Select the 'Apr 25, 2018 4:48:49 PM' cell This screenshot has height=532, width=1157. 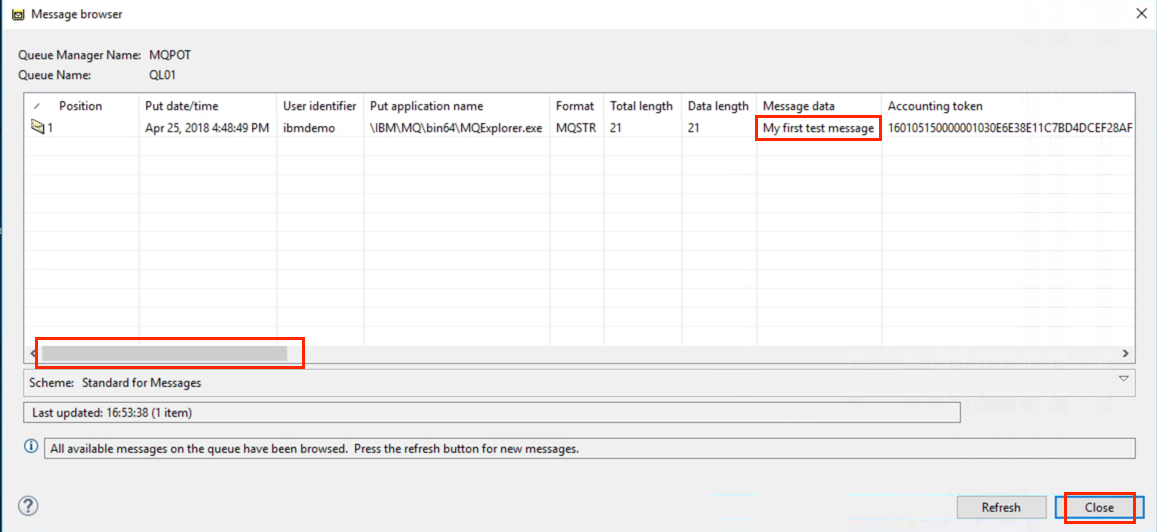(x=207, y=128)
